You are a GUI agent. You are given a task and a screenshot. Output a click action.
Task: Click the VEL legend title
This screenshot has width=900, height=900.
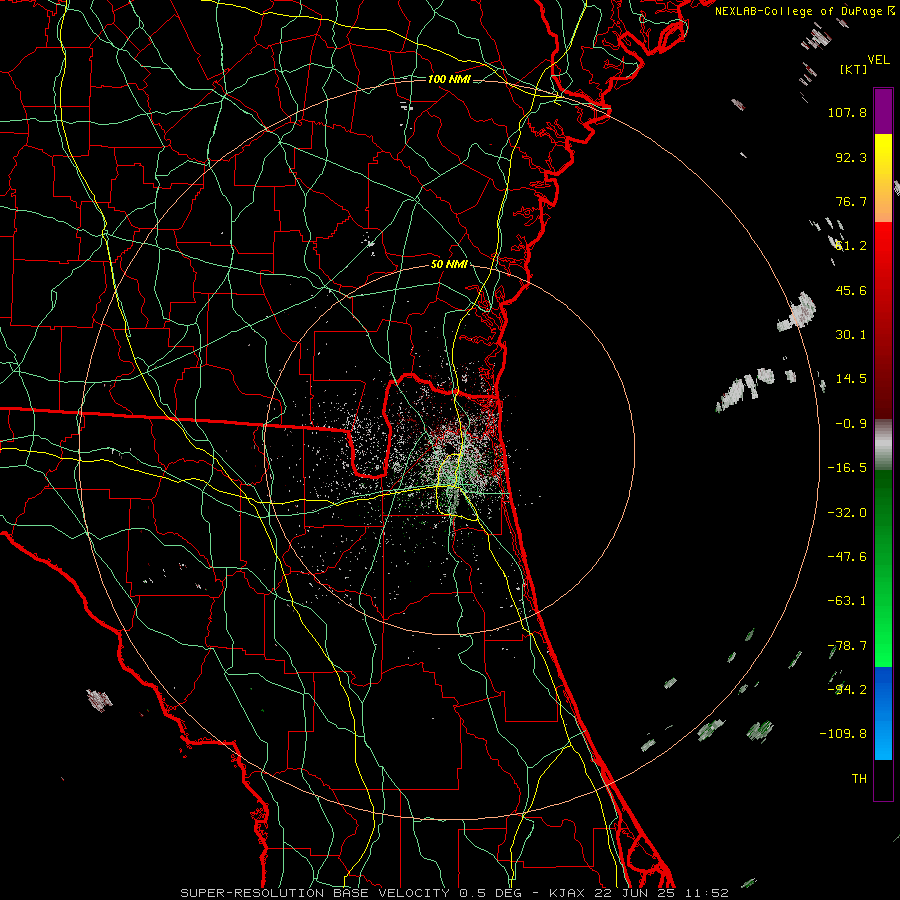878,60
